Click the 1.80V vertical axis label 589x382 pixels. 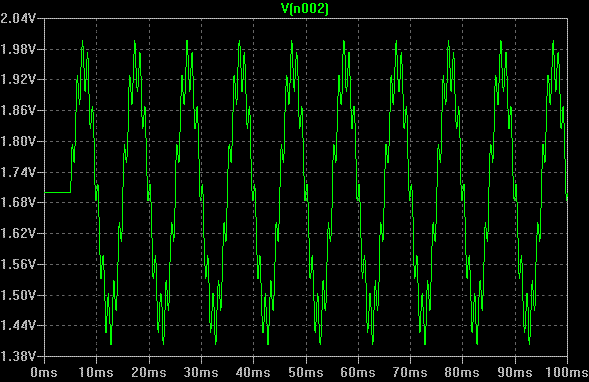pos(18,142)
